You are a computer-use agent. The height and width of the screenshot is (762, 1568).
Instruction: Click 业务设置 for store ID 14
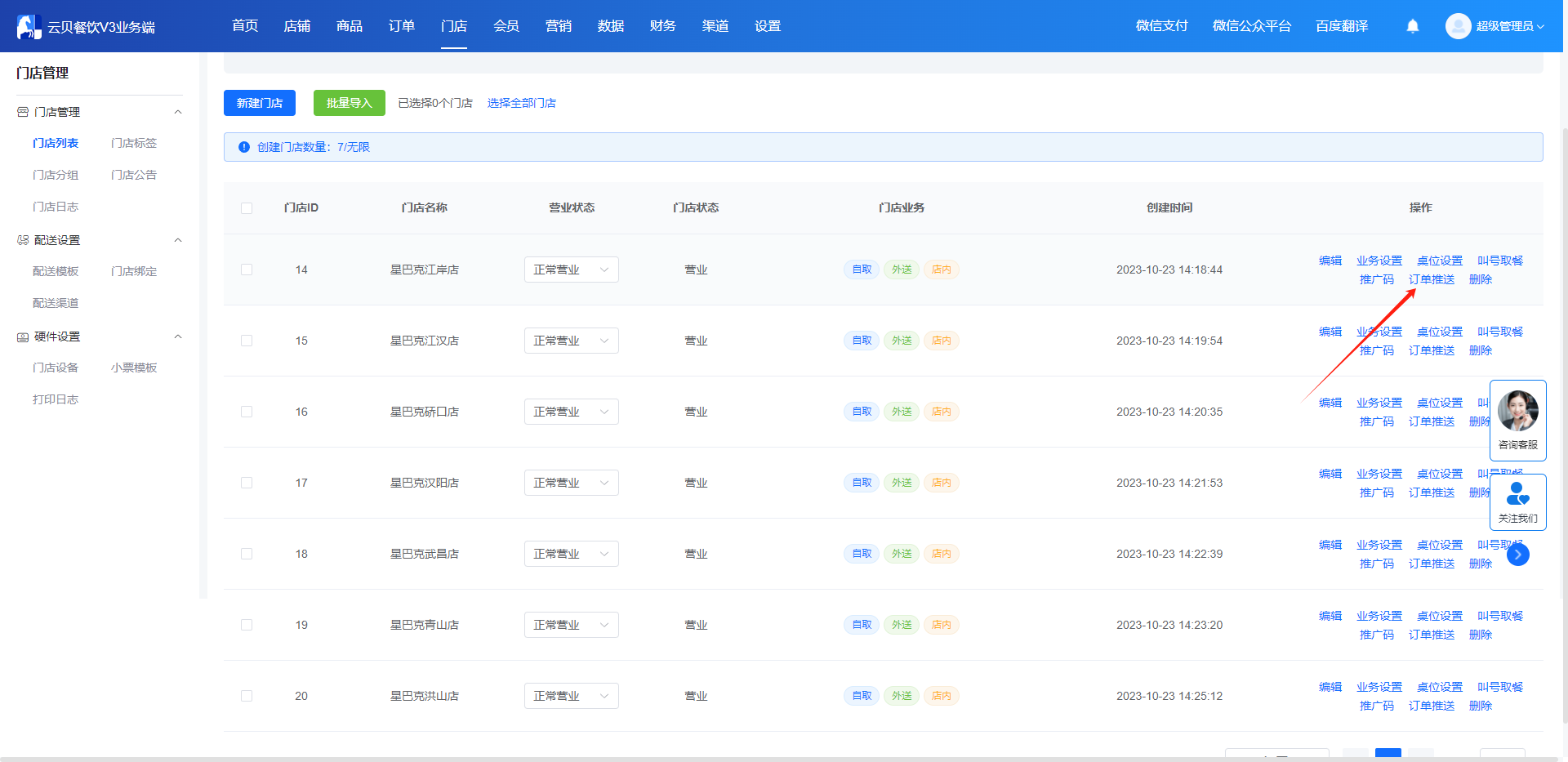[1379, 261]
